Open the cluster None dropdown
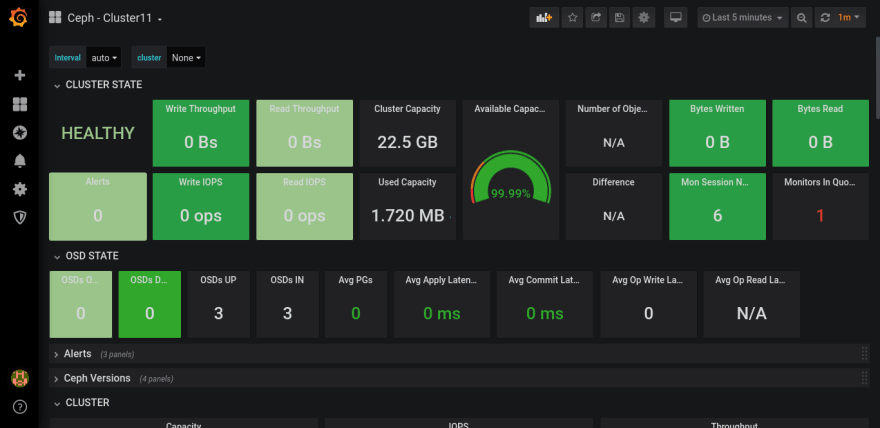 pyautogui.click(x=186, y=57)
